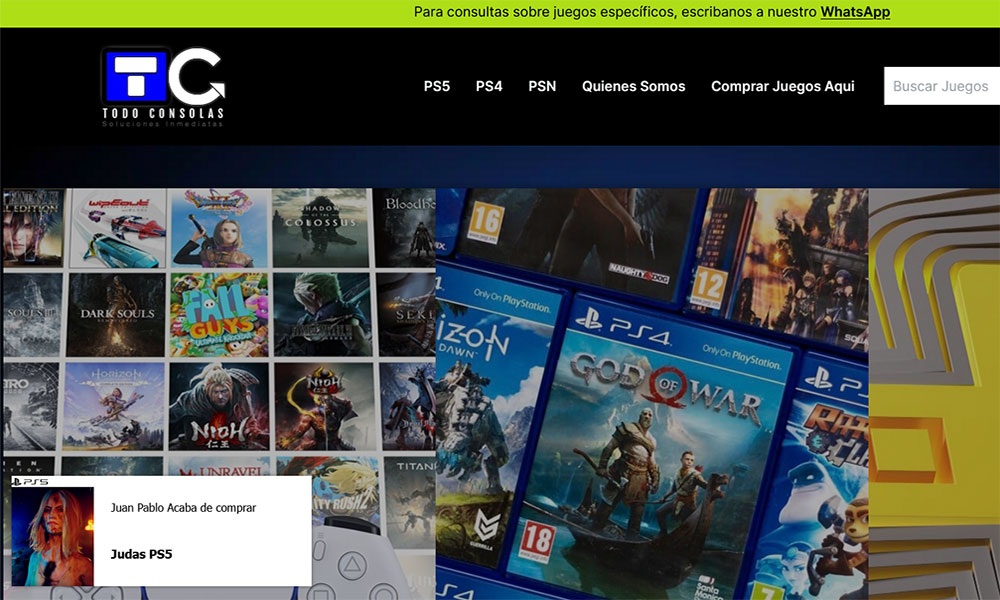Image resolution: width=1000 pixels, height=600 pixels.
Task: Open the PS4 menu item
Action: tap(489, 86)
